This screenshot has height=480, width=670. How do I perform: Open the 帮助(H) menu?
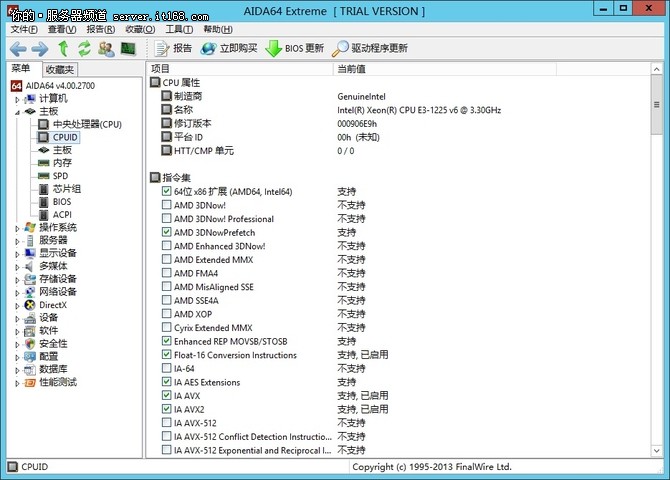pos(218,29)
